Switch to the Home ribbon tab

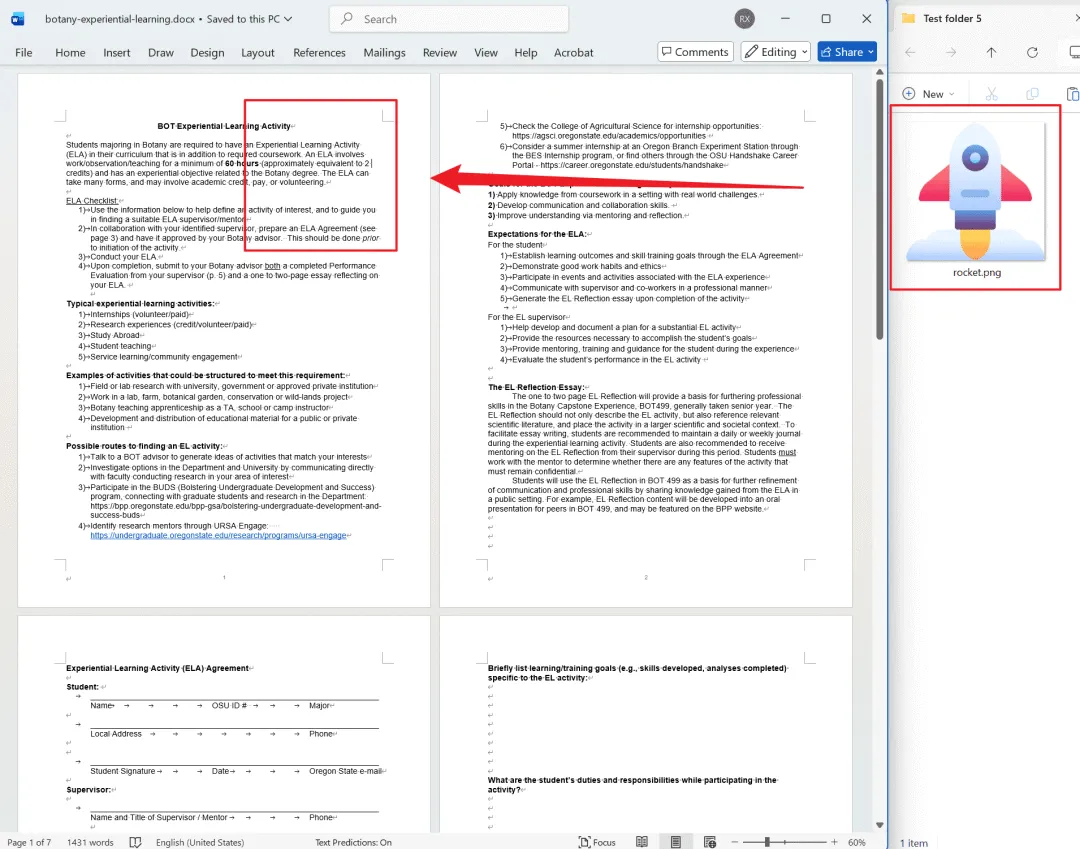(x=70, y=52)
